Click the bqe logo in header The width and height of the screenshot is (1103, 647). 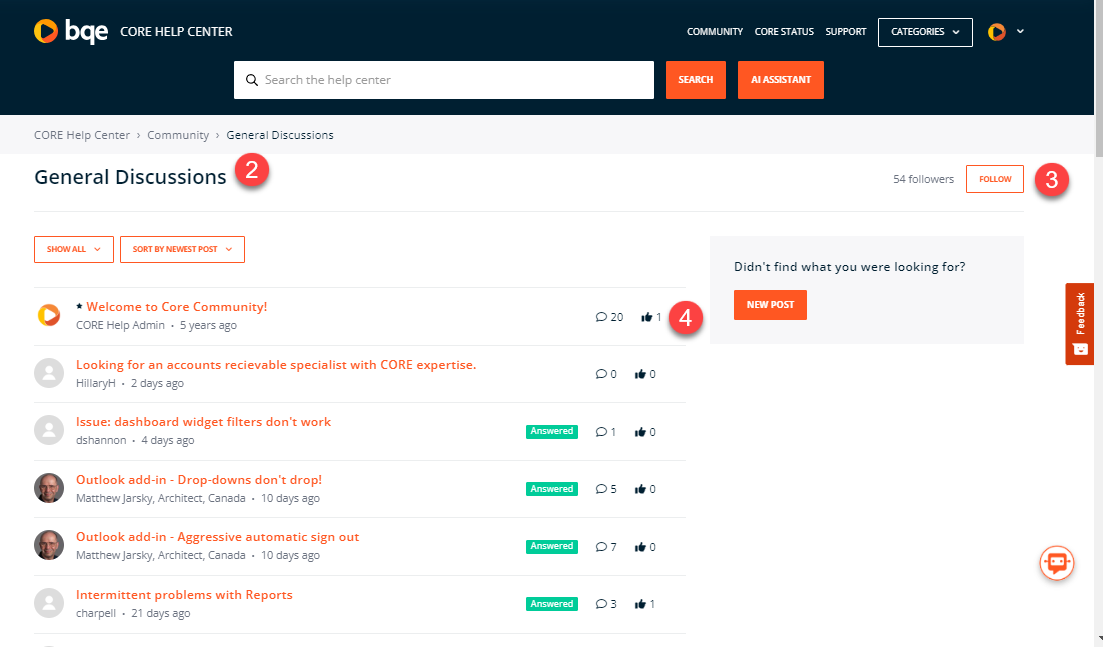(70, 32)
